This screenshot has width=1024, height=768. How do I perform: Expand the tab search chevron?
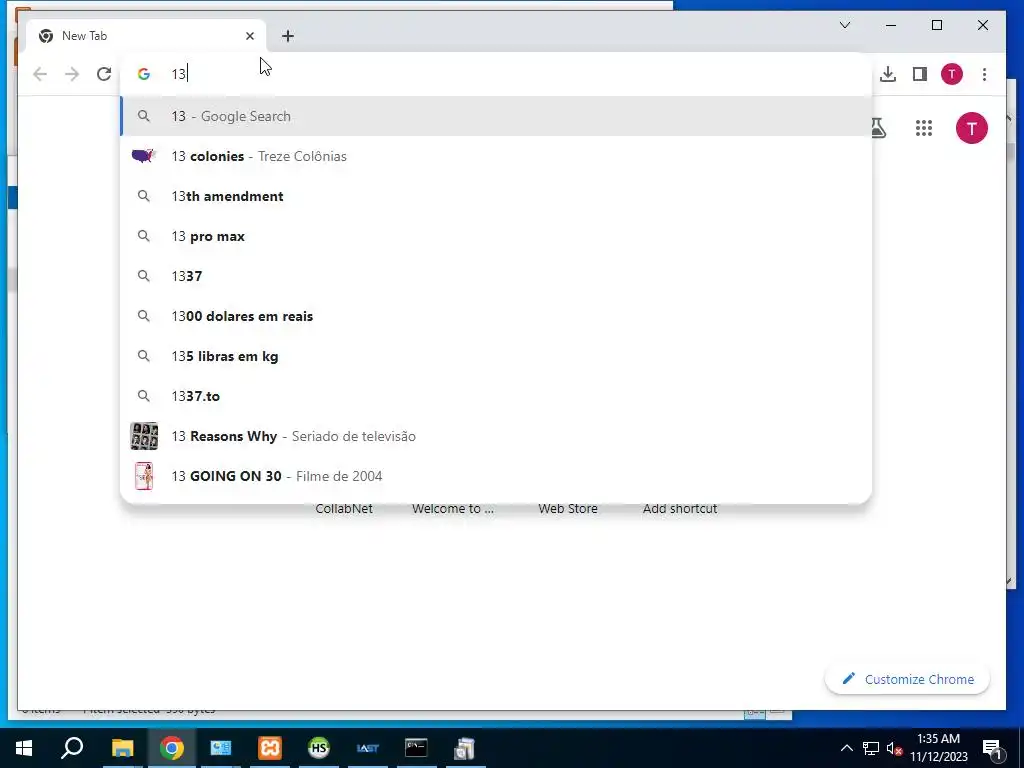click(844, 25)
